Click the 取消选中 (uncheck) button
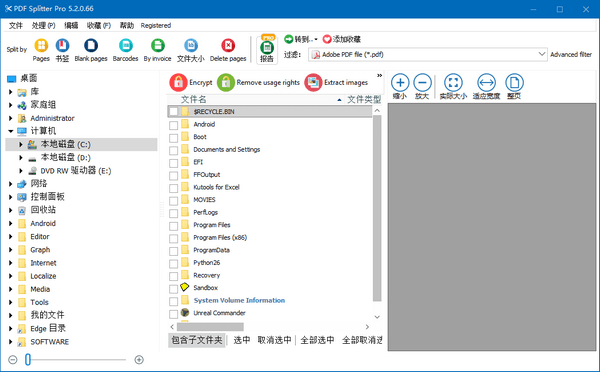600x372 pixels. 274,340
